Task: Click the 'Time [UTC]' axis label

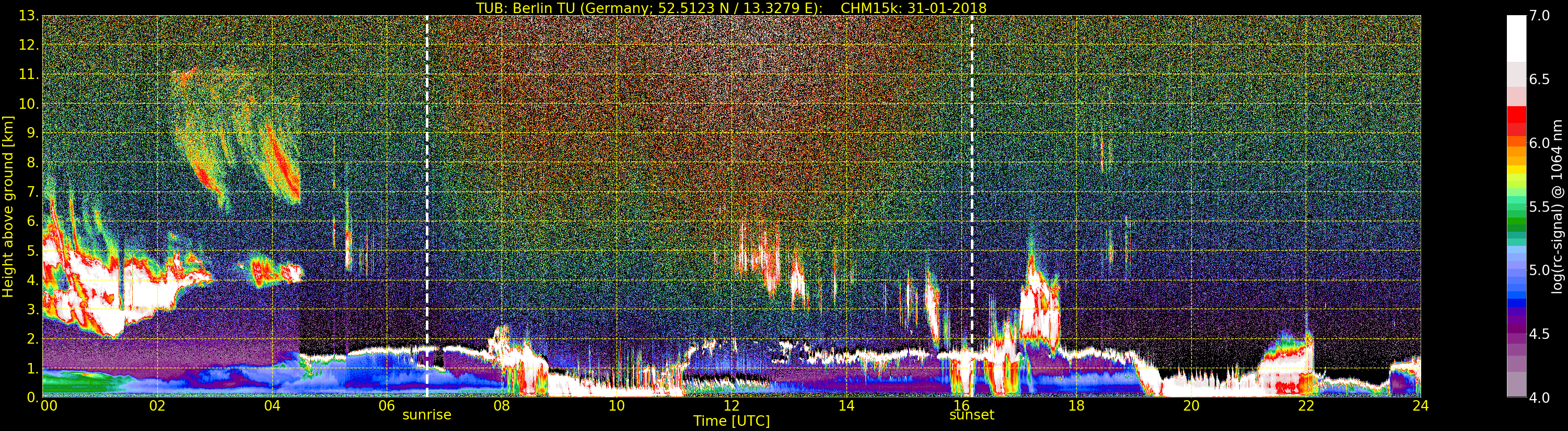Action: [x=731, y=421]
